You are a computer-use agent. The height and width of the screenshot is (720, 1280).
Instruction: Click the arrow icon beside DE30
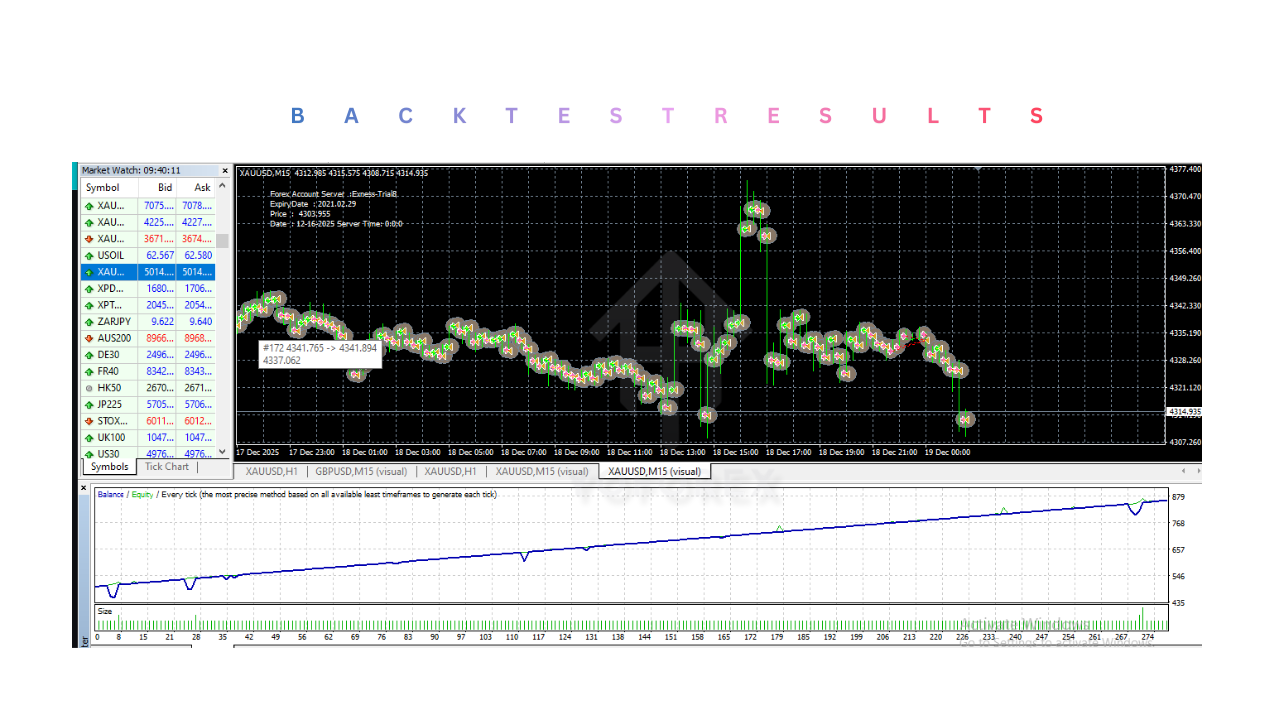pos(89,355)
